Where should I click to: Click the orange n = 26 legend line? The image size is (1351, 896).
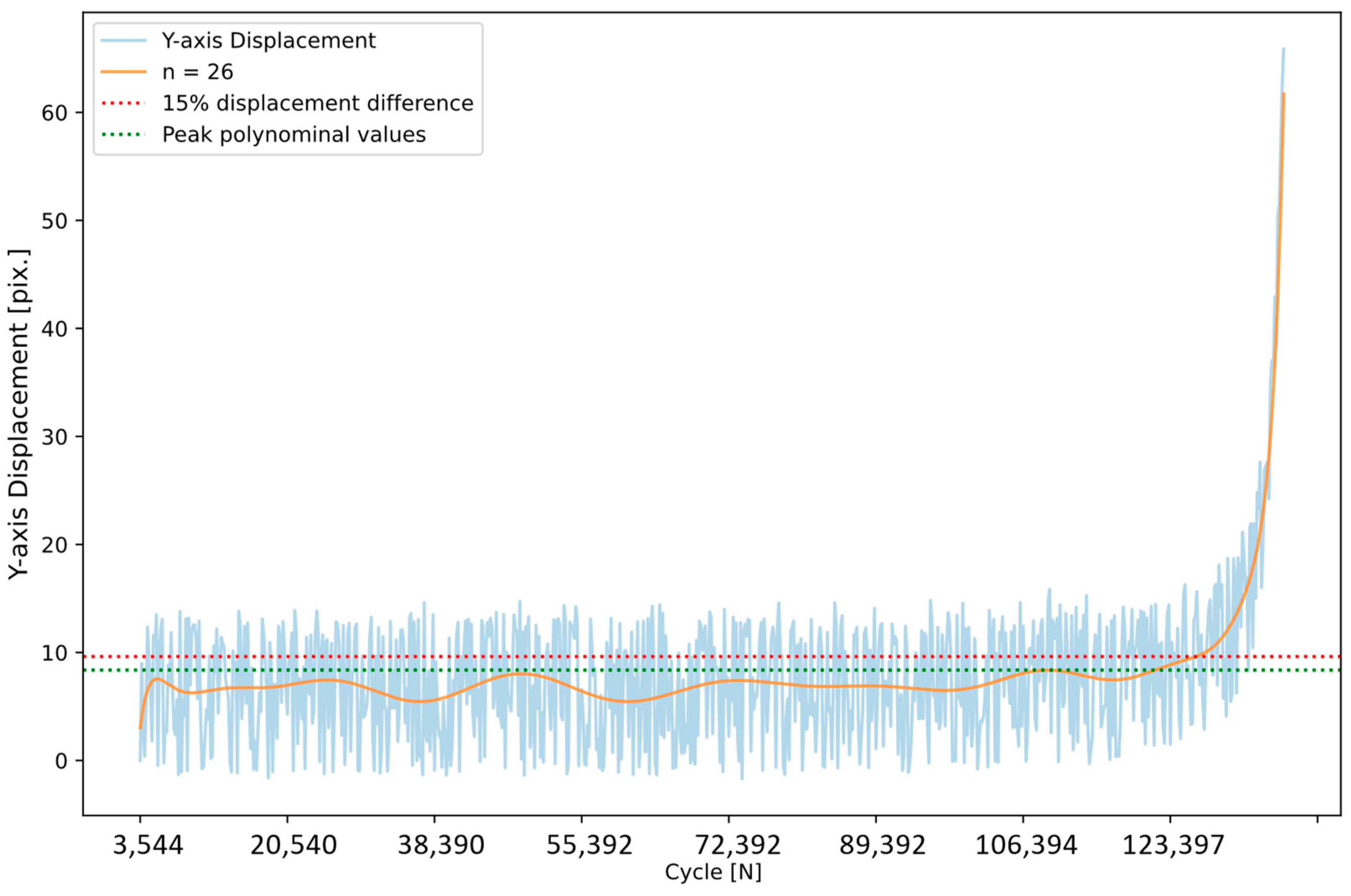[x=124, y=72]
